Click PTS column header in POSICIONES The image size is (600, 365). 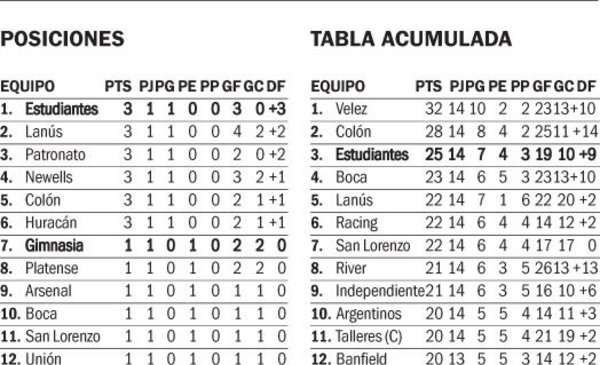pos(118,86)
